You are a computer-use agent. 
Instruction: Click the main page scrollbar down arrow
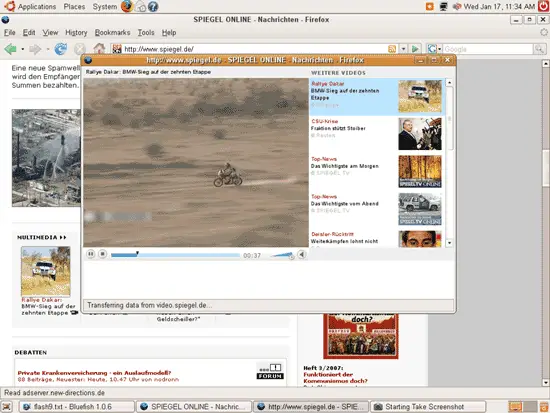[x=545, y=382]
